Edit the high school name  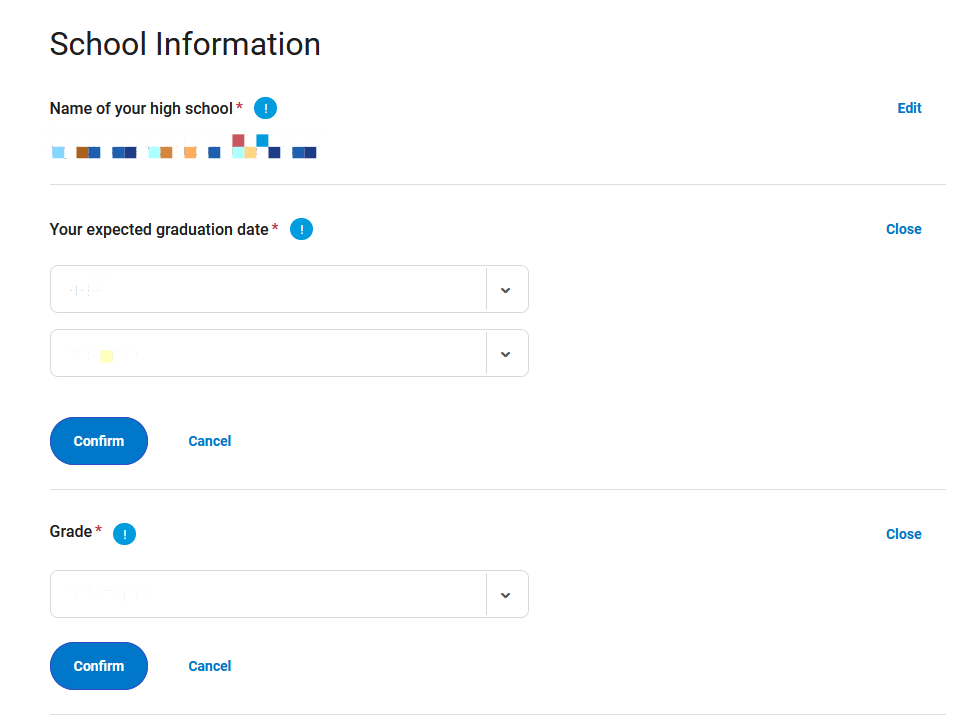(909, 108)
